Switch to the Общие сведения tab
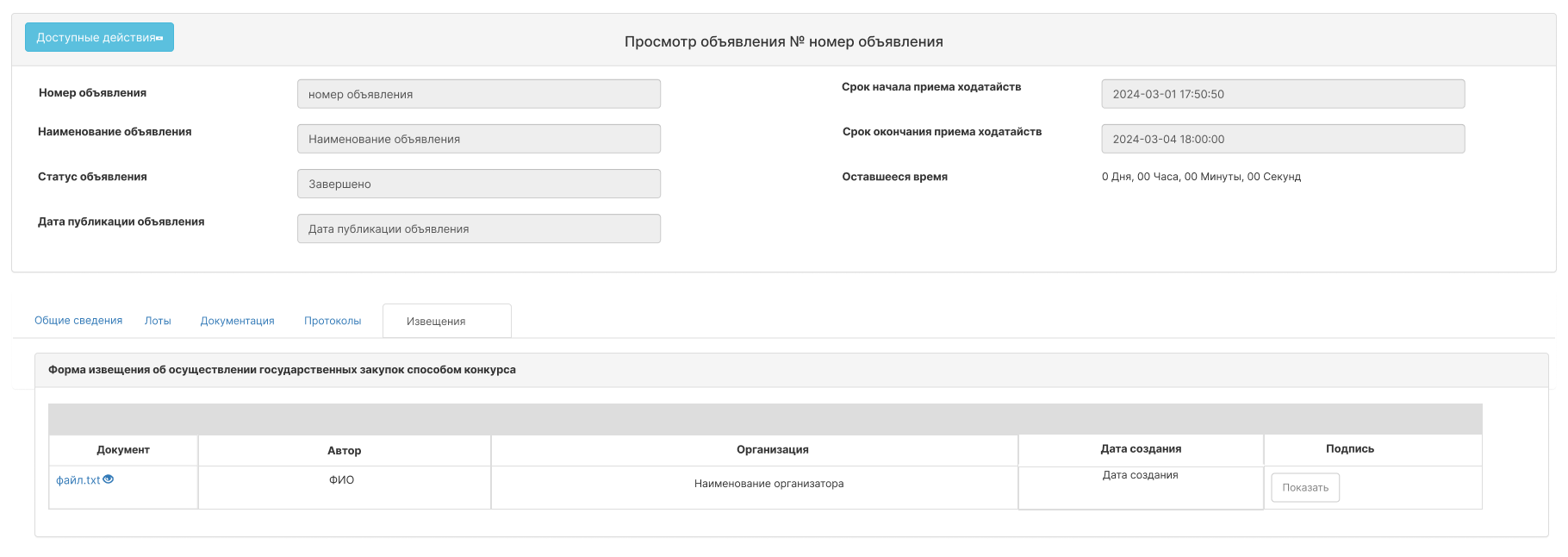The height and width of the screenshot is (557, 1568). coord(78,321)
